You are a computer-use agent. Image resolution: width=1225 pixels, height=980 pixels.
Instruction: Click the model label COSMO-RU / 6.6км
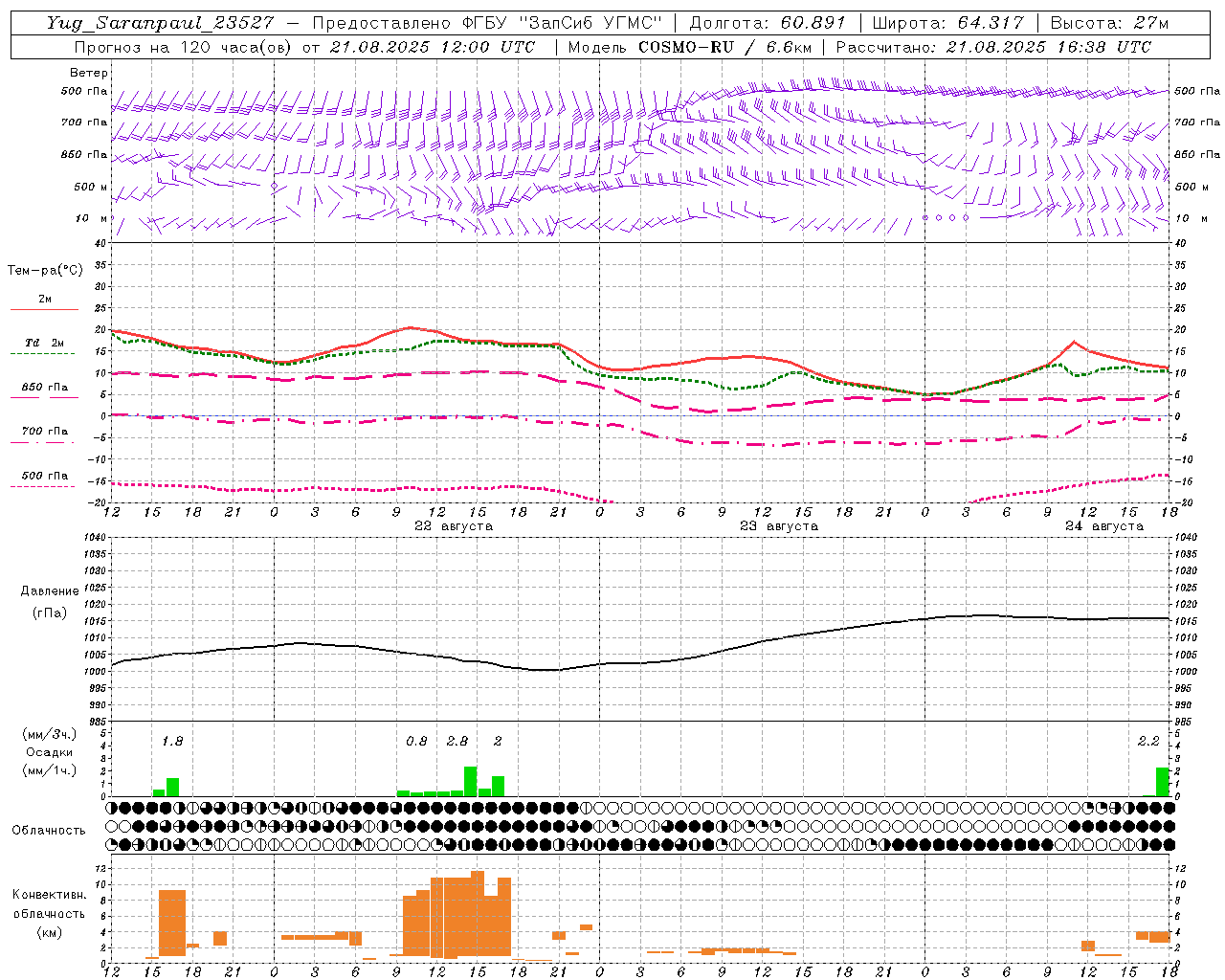pos(724,47)
